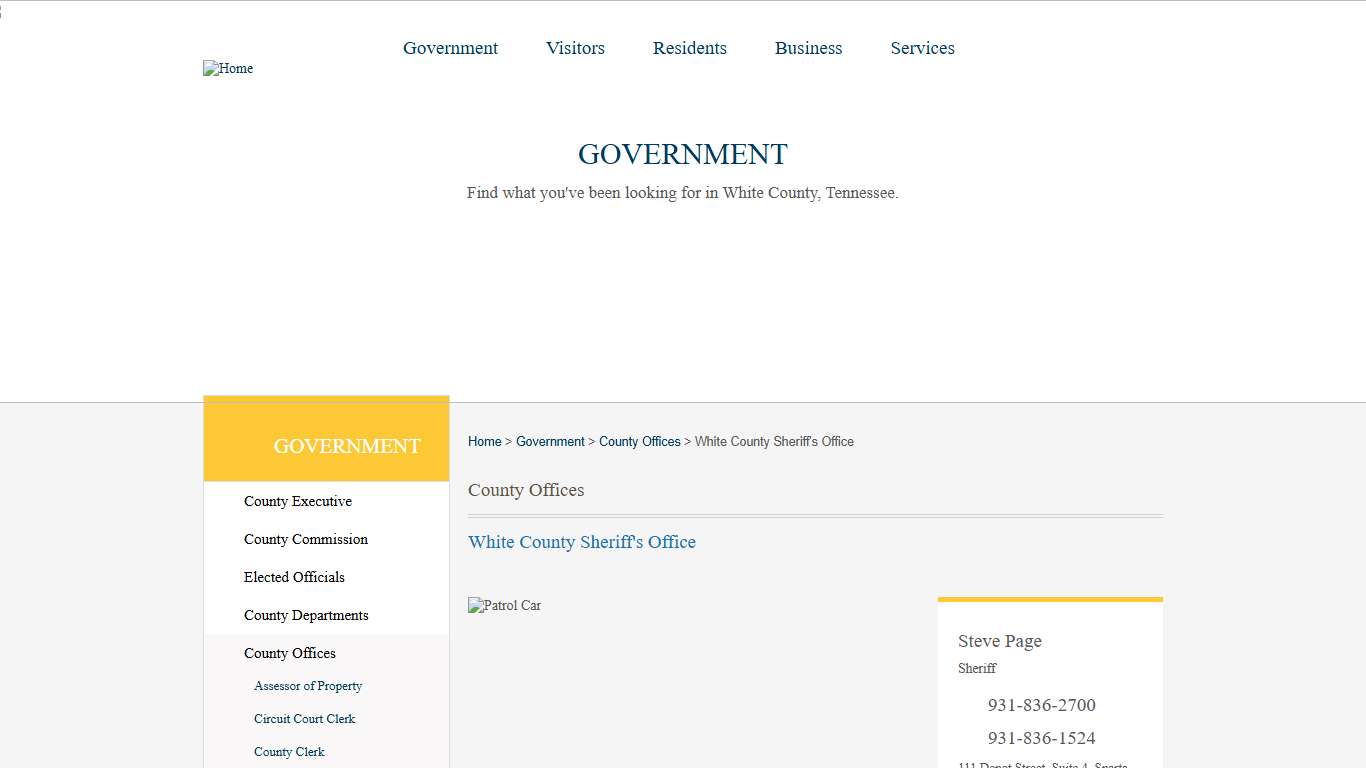The image size is (1366, 768).
Task: Expand the County Offices sidebar section
Action: [x=289, y=653]
